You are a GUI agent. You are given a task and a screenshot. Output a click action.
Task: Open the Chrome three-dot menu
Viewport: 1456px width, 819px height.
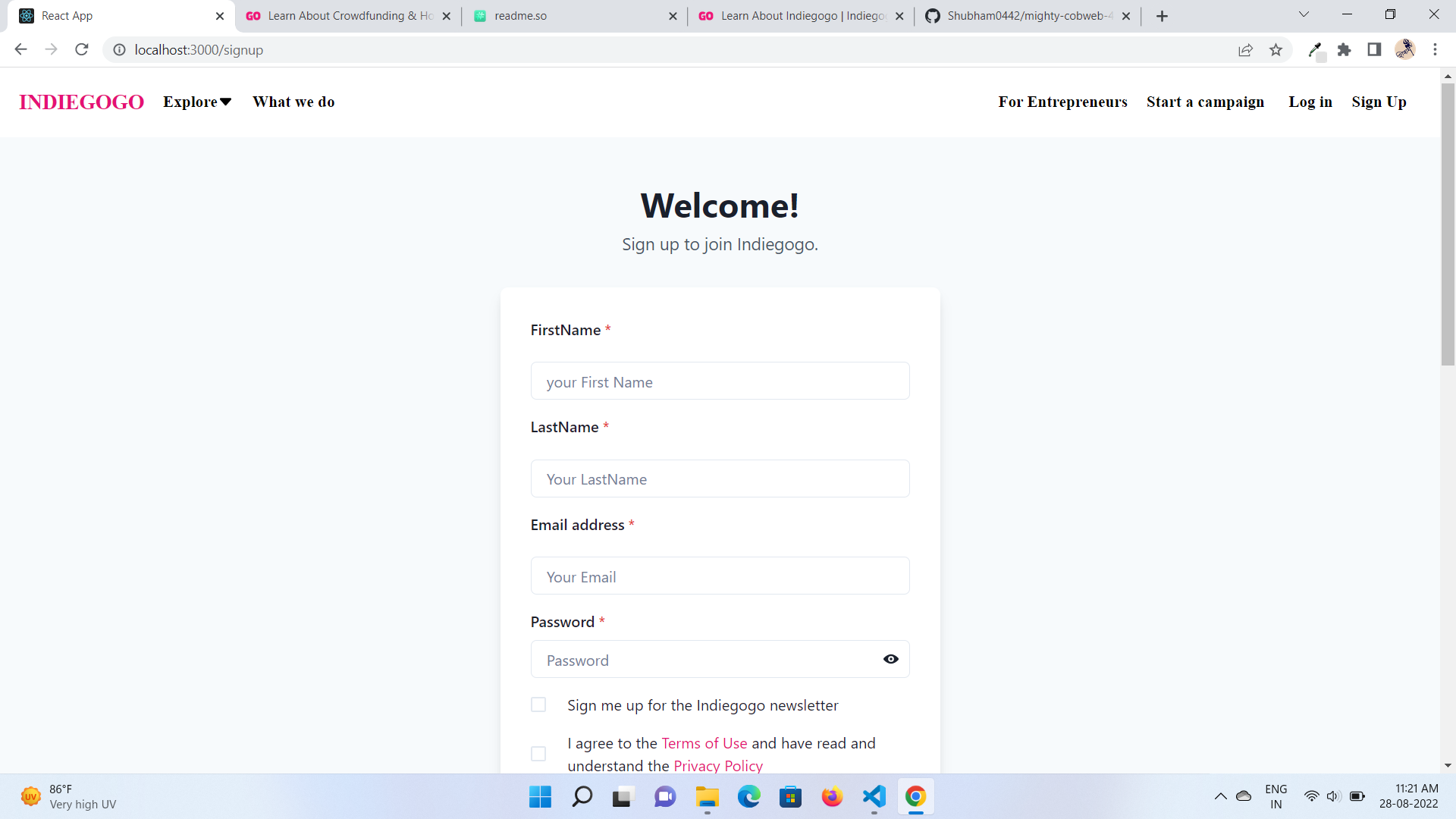click(x=1435, y=49)
